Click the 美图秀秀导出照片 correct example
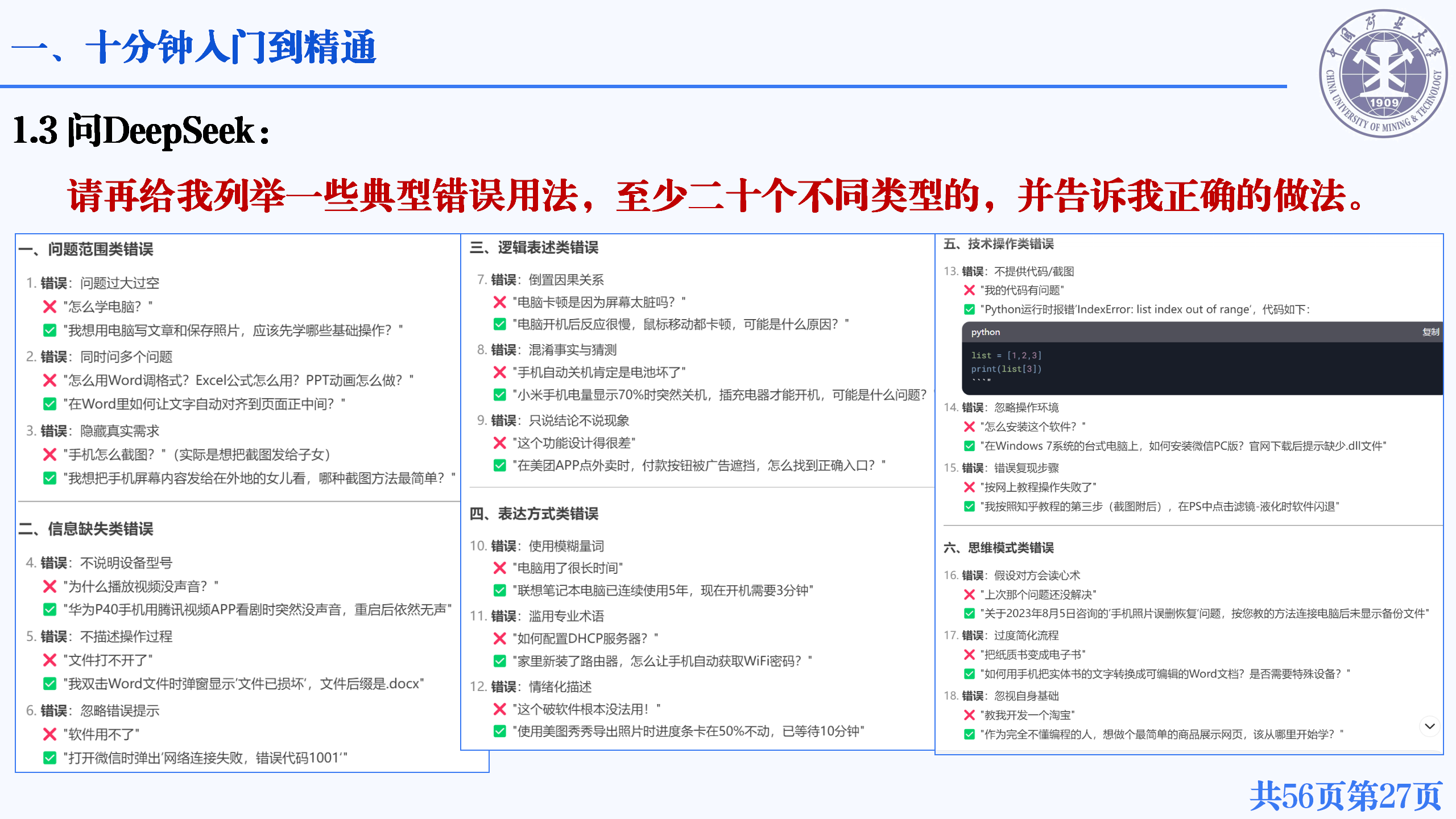This screenshot has height=819, width=1456. (688, 731)
